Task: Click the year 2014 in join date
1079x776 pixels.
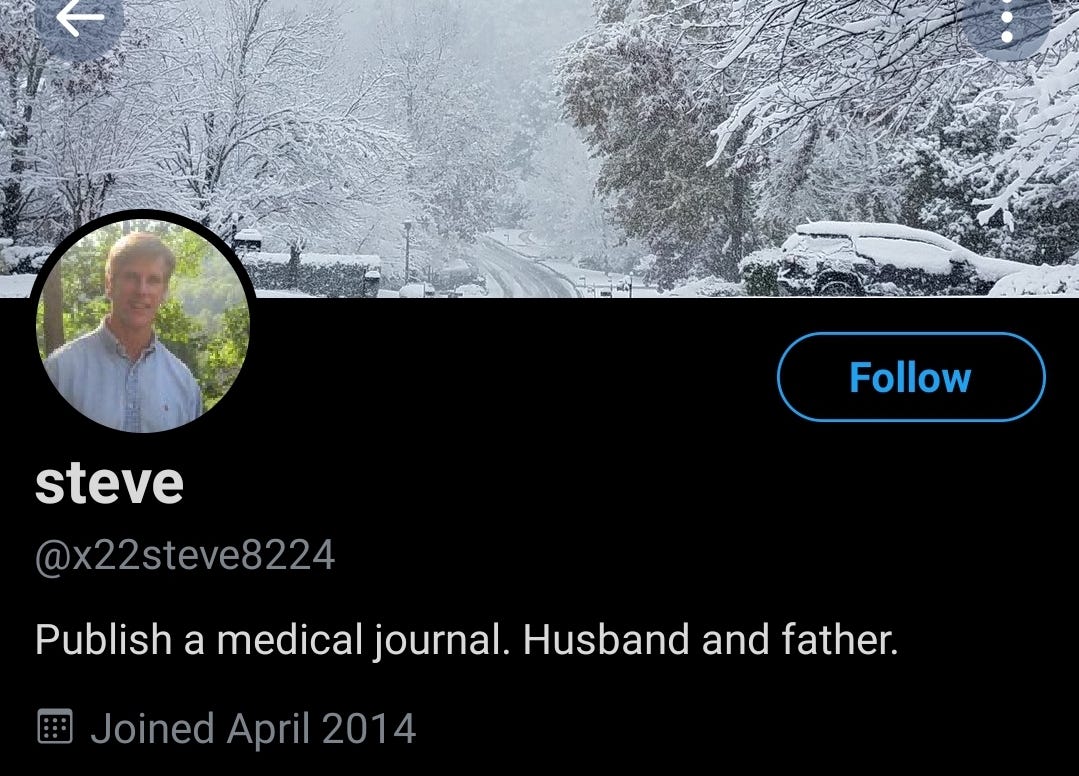Action: click(369, 728)
